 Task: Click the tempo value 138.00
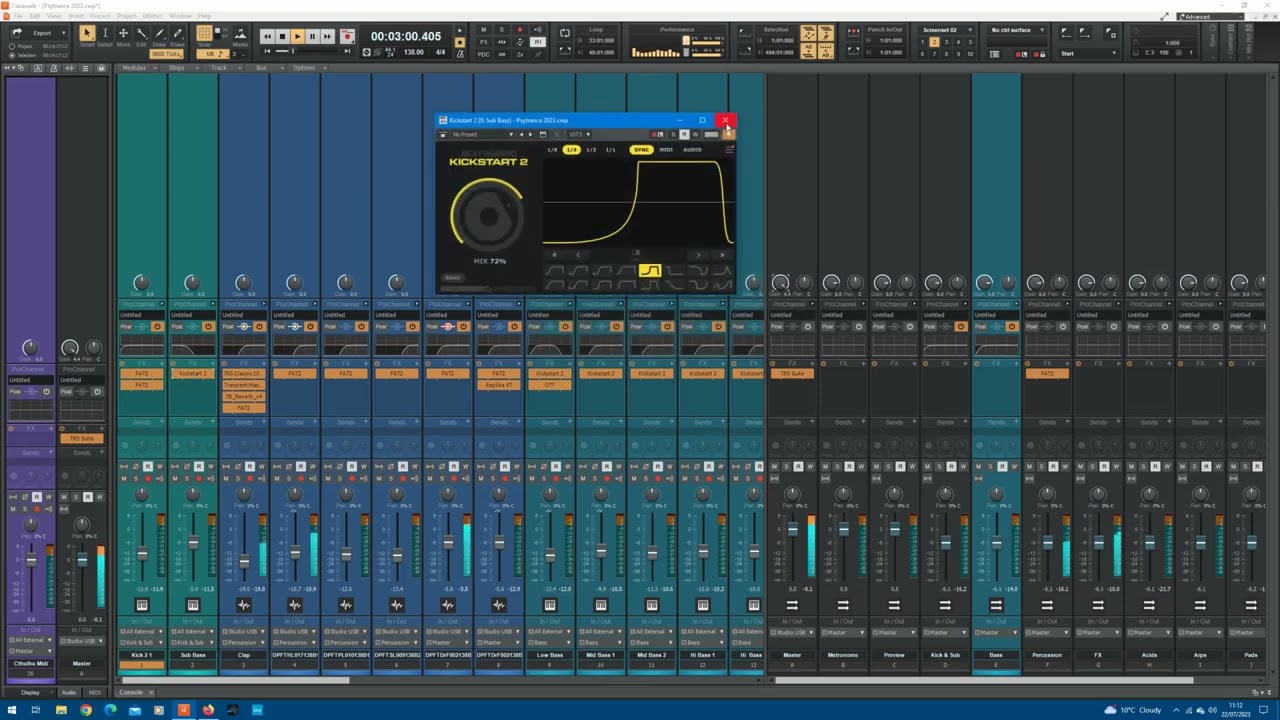click(412, 52)
